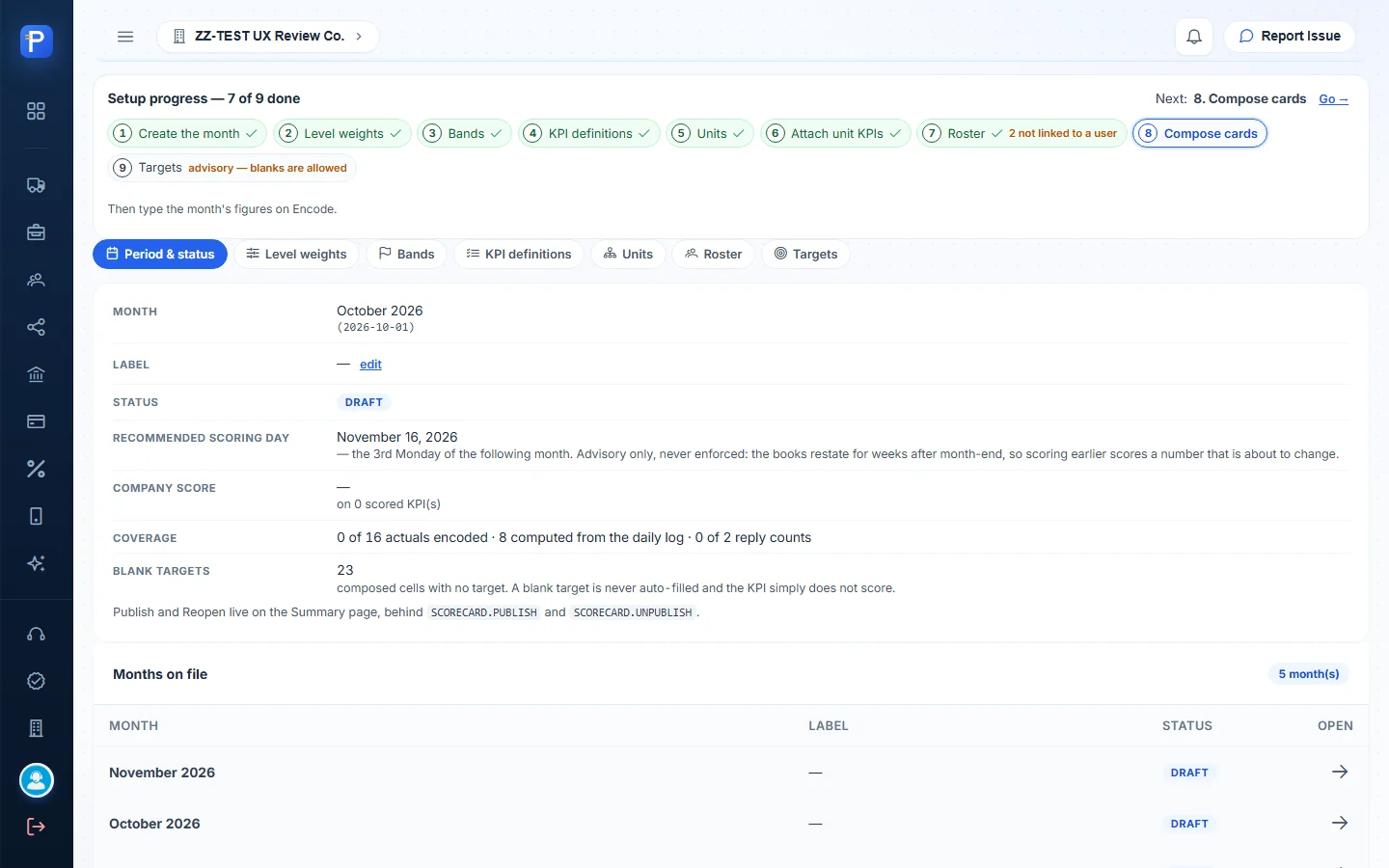Screen dimensions: 1389x868
Task: Select step 5 Units chip
Action: [x=710, y=133]
